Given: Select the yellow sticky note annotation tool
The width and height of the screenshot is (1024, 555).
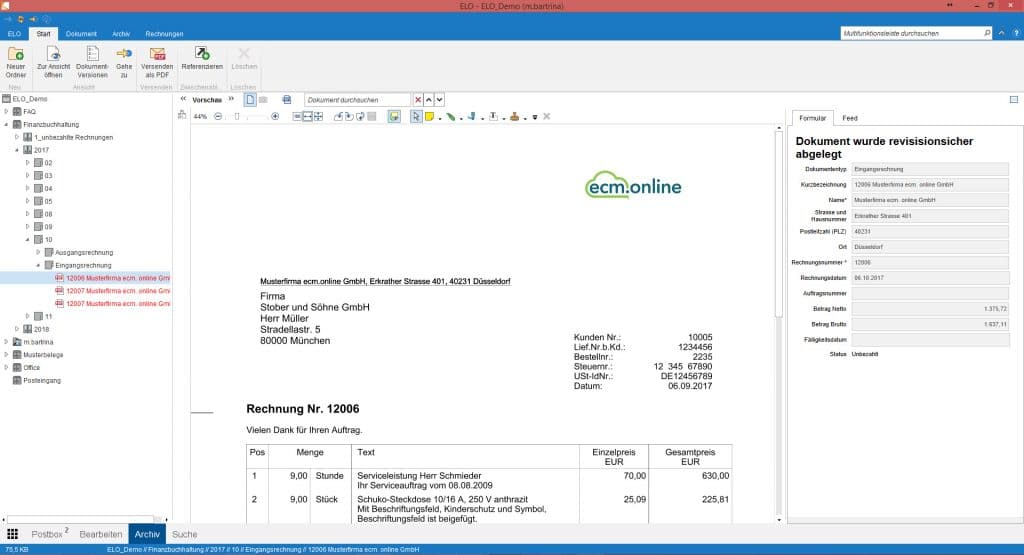Looking at the screenshot, I should pos(428,117).
